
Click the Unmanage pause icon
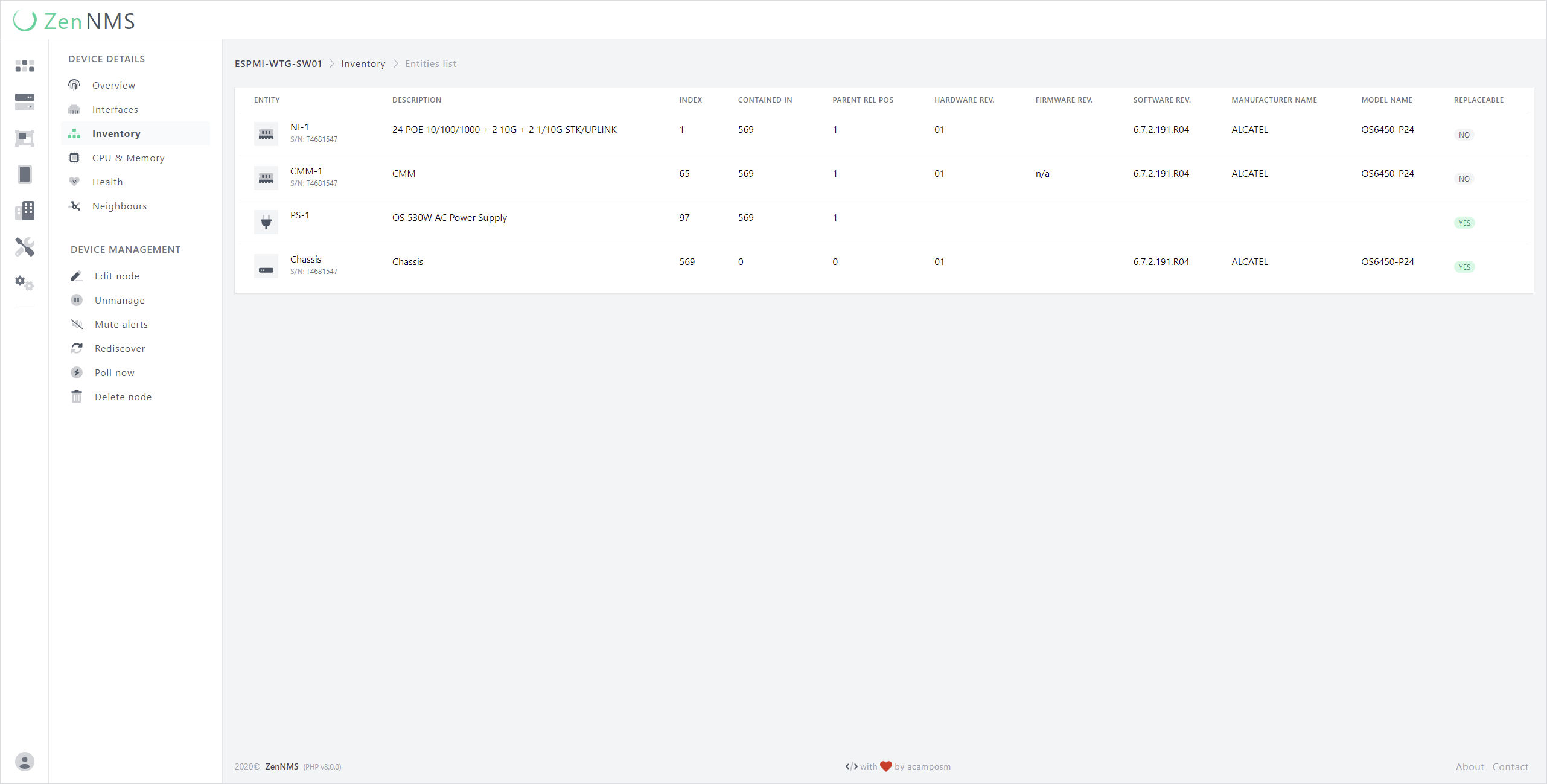point(77,300)
